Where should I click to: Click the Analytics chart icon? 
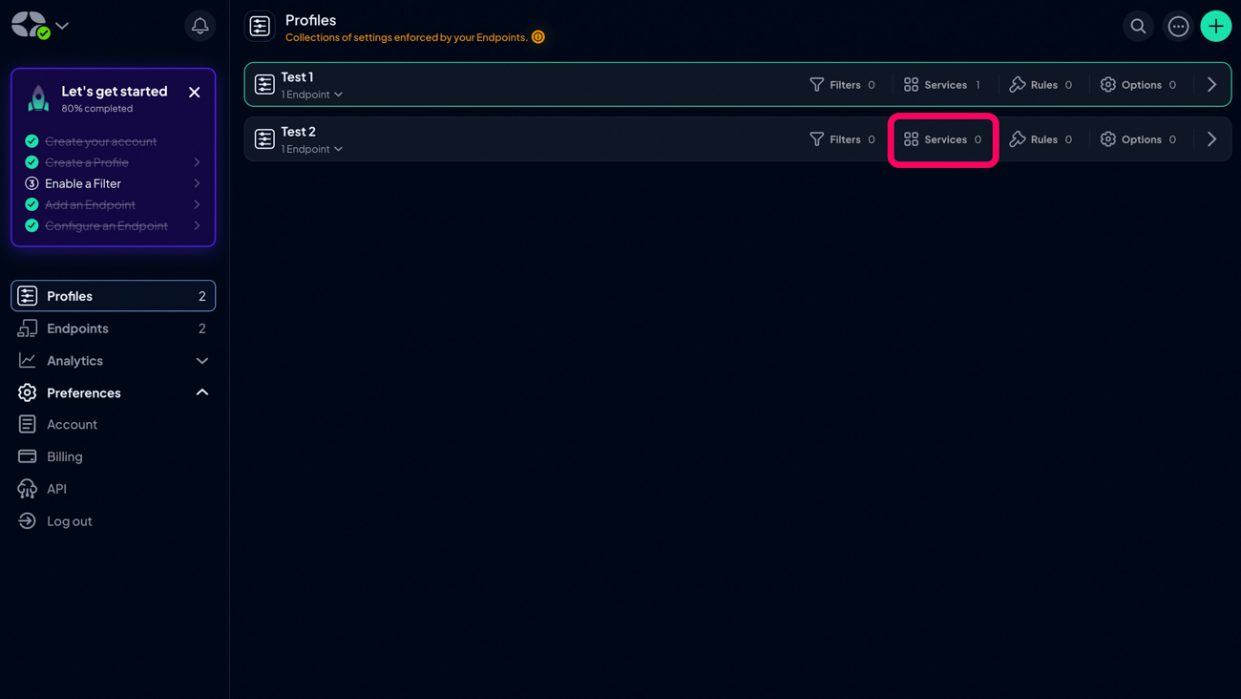coord(27,360)
